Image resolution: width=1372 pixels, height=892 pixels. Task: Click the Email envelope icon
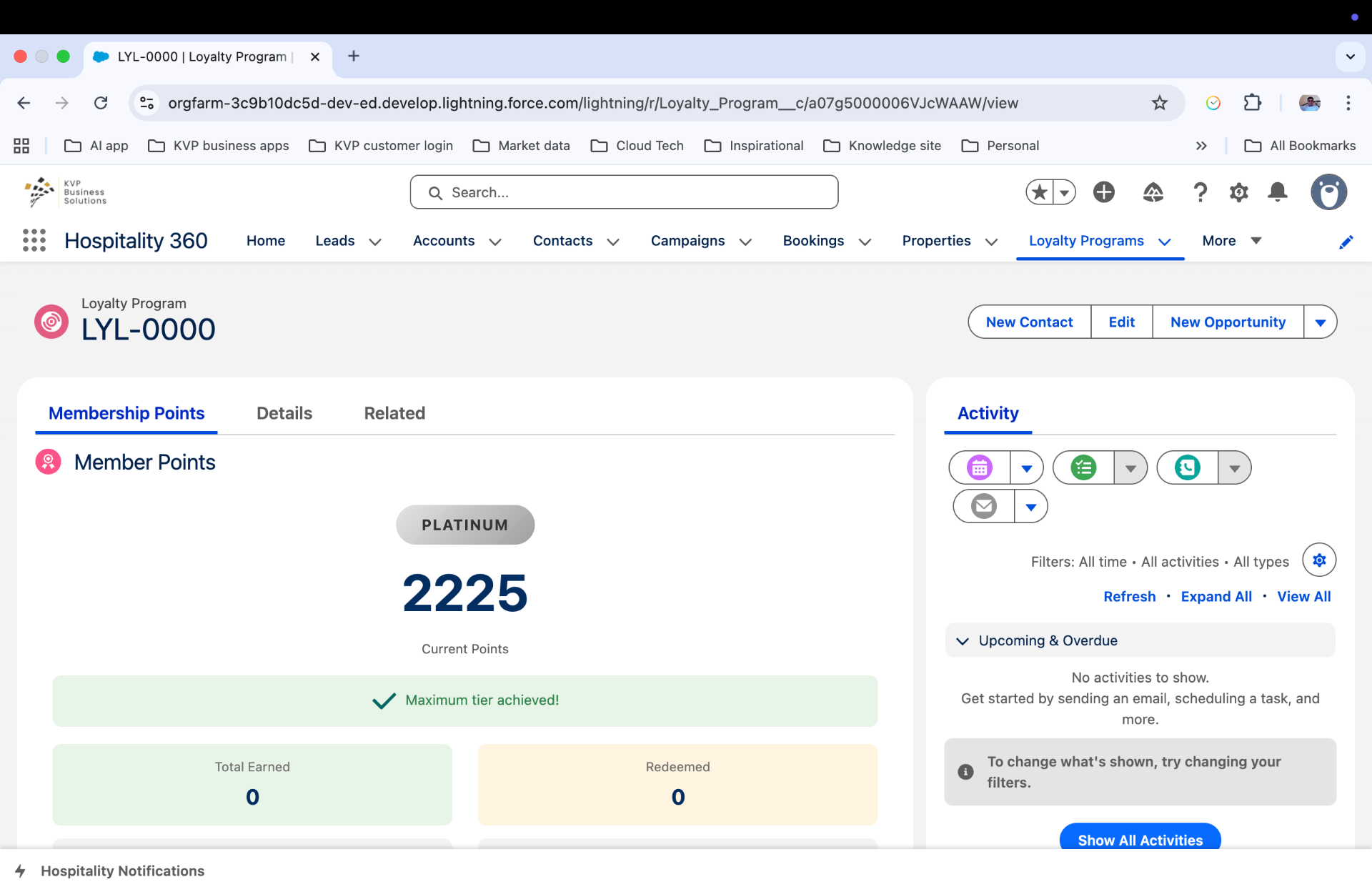tap(984, 507)
